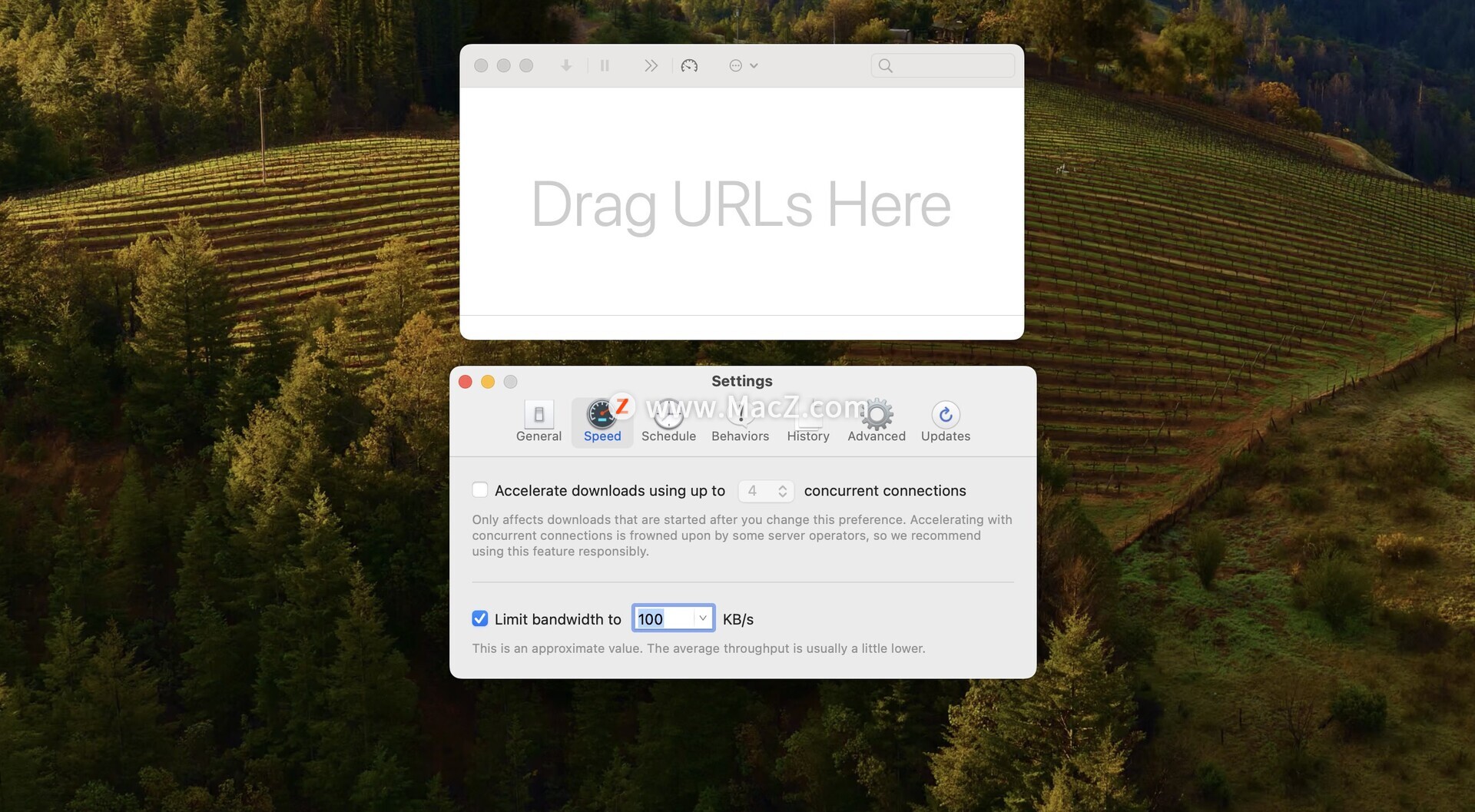
Task: Go to the Updates settings tab
Action: point(946,422)
